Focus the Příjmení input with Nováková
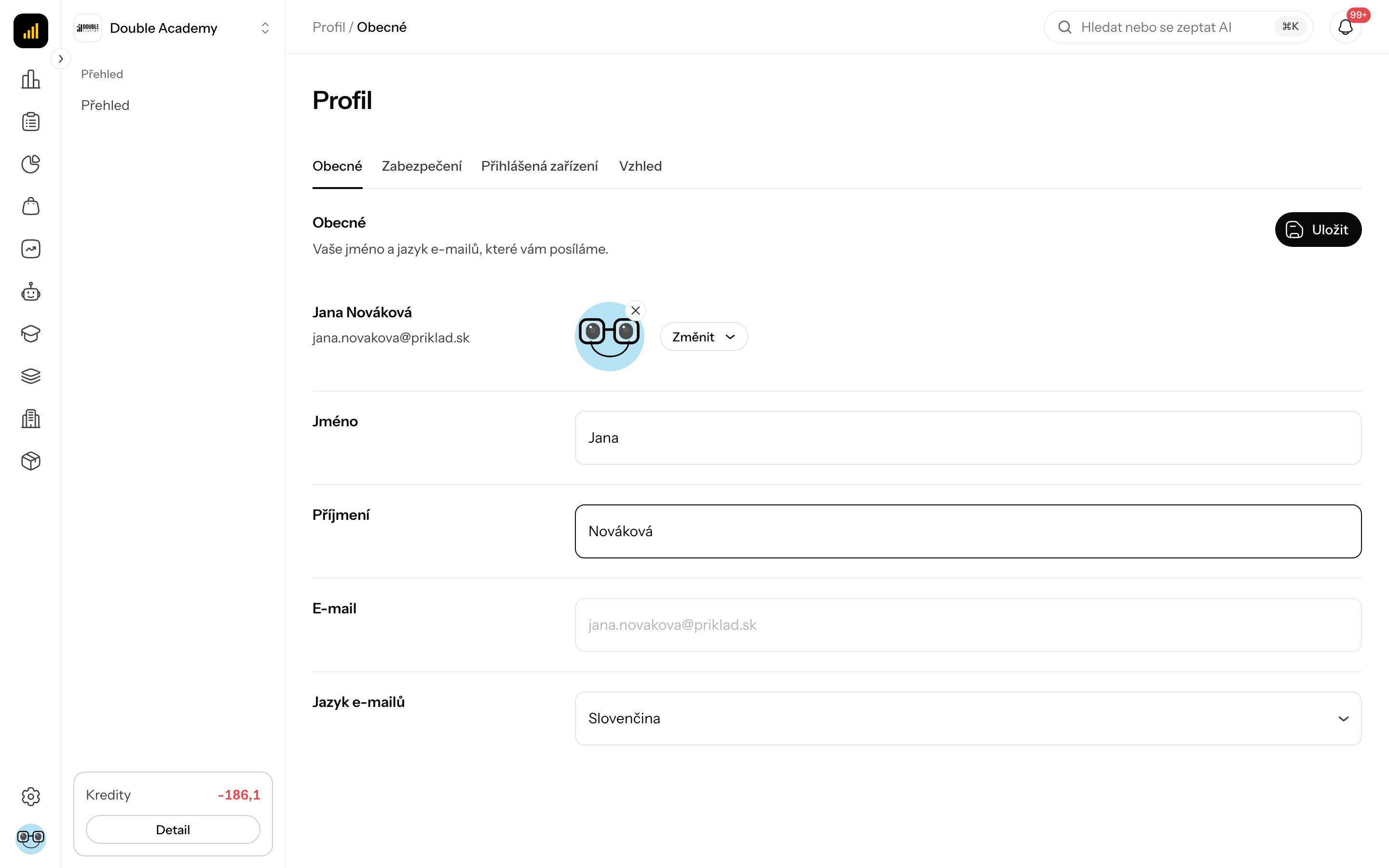1389x868 pixels. [967, 531]
